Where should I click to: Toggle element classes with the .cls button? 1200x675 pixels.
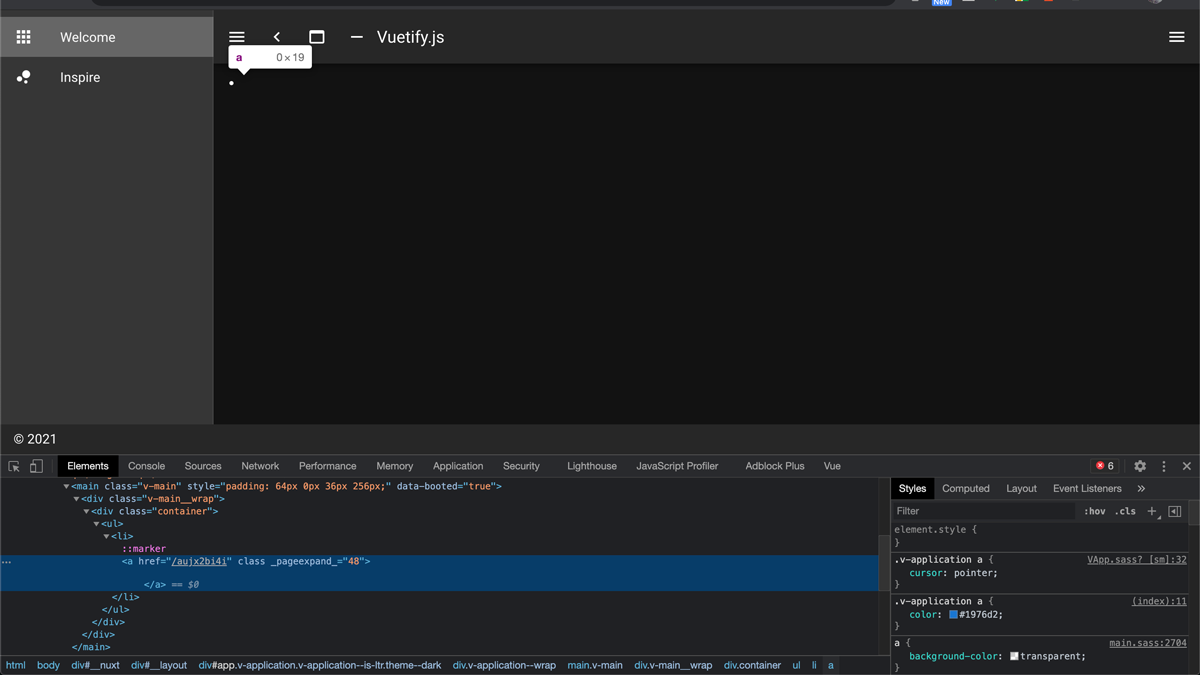pos(1125,511)
